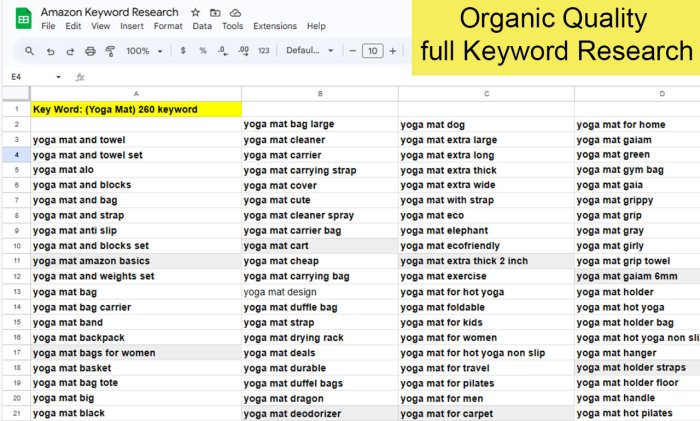Select cell 'yoga mat grippy'

point(638,200)
